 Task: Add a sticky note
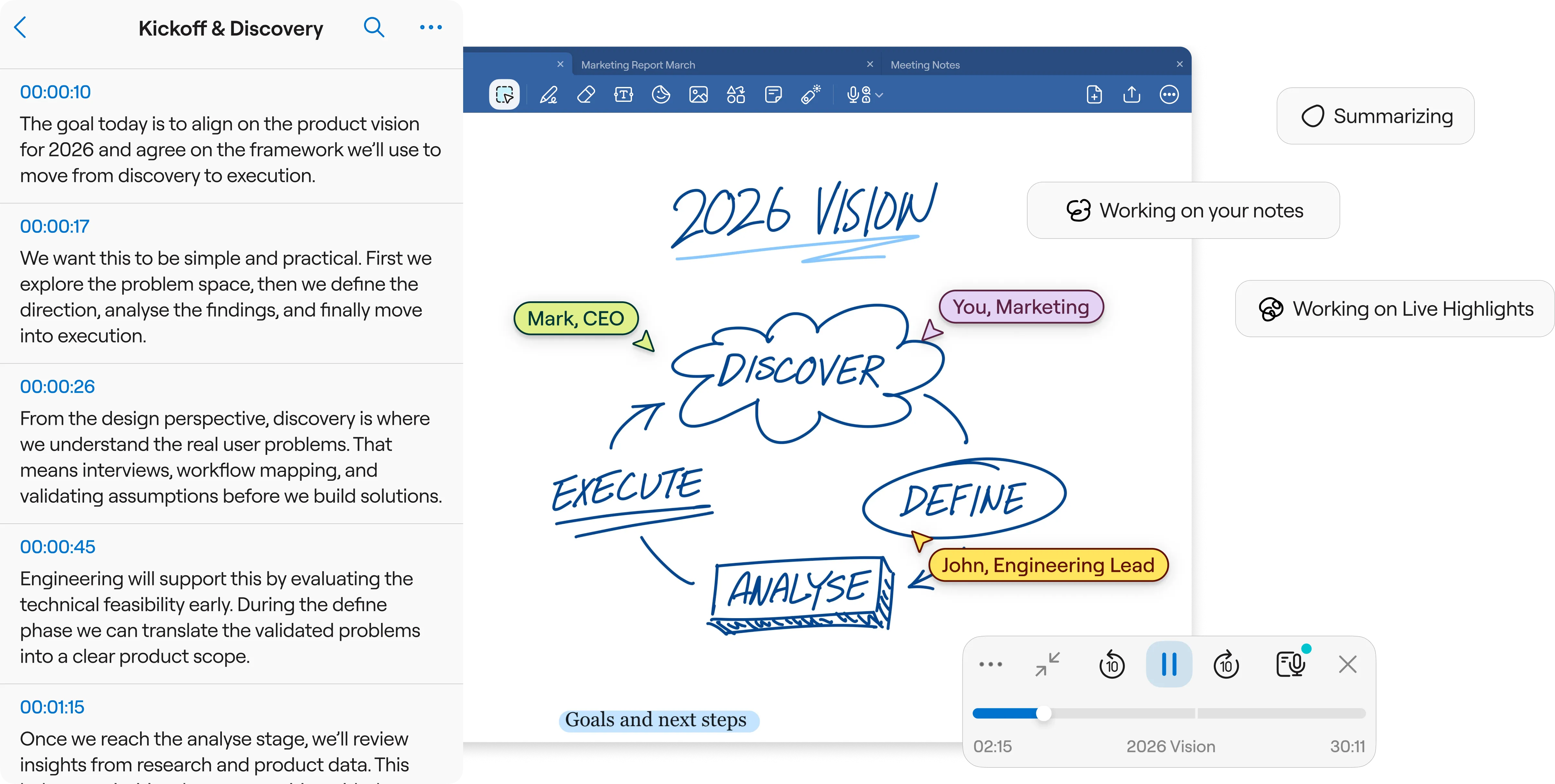(x=773, y=95)
